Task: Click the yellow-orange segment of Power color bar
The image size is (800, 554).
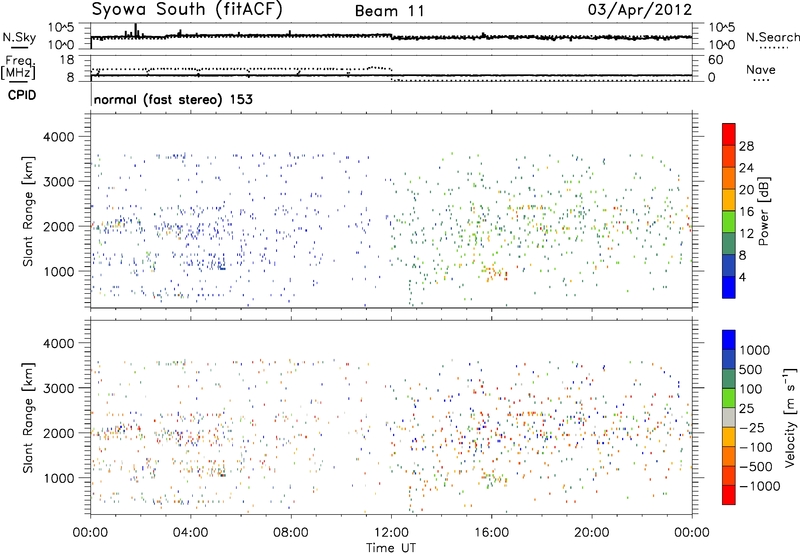Action: (729, 199)
